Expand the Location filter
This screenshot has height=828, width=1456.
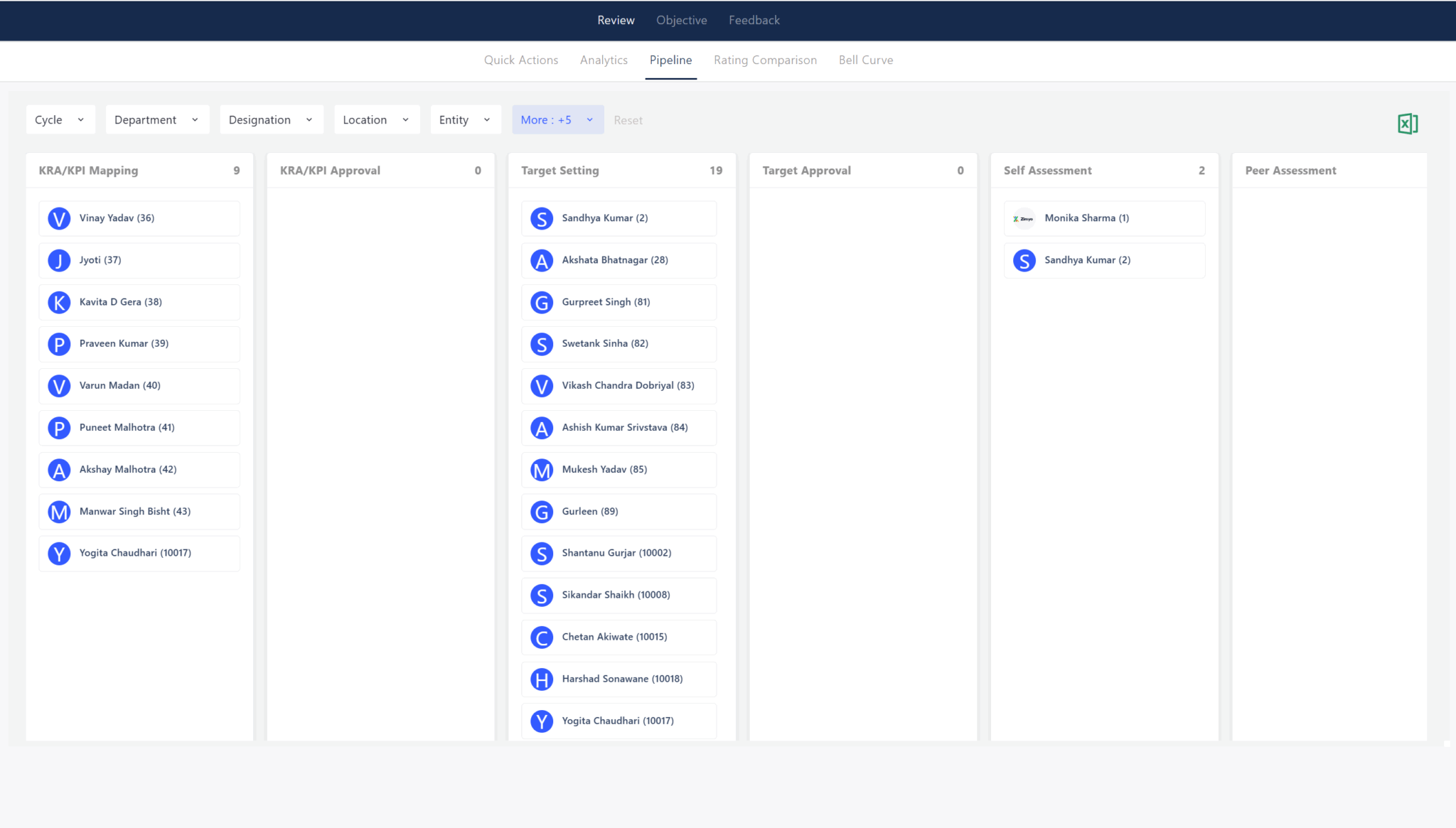[377, 119]
